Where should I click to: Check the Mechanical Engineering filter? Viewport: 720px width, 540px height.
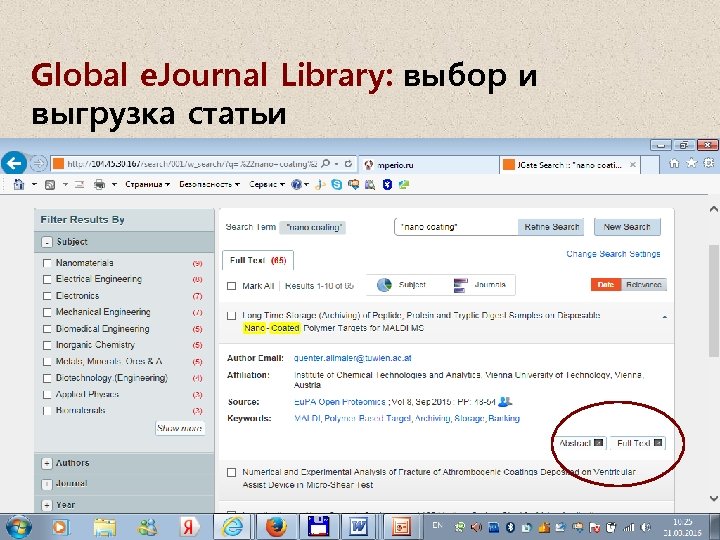47,312
